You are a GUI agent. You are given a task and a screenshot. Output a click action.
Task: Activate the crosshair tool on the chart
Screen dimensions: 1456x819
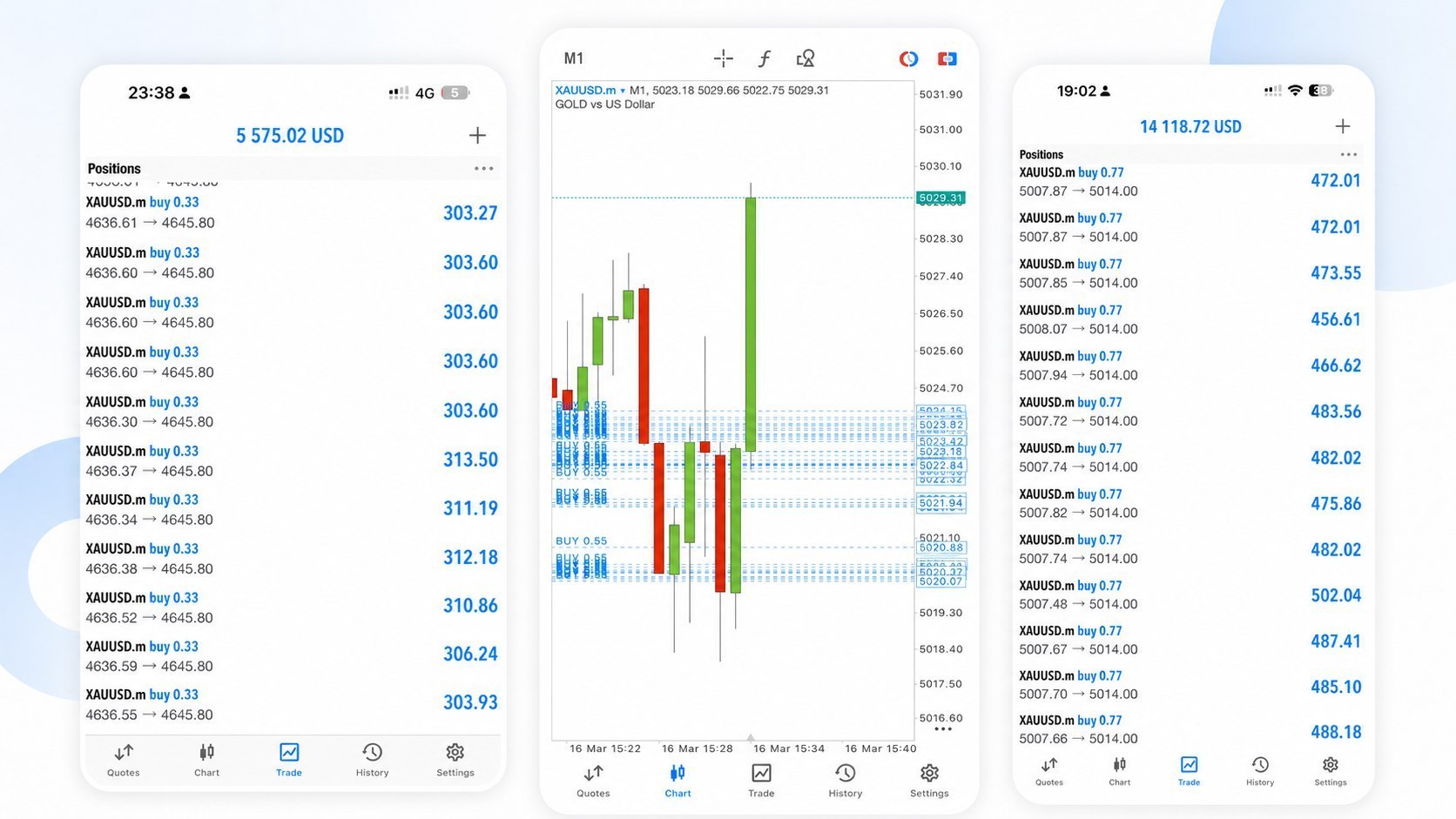tap(723, 58)
